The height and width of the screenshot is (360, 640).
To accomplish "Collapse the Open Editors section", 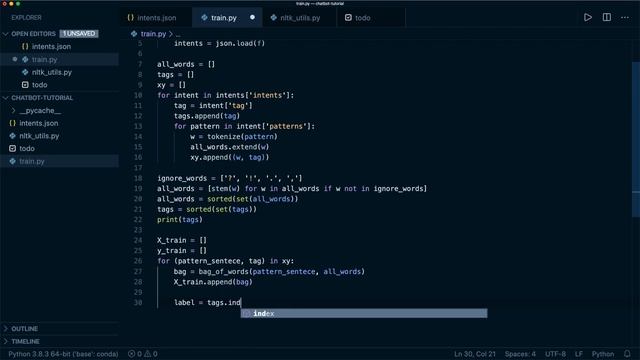I will tap(33, 33).
